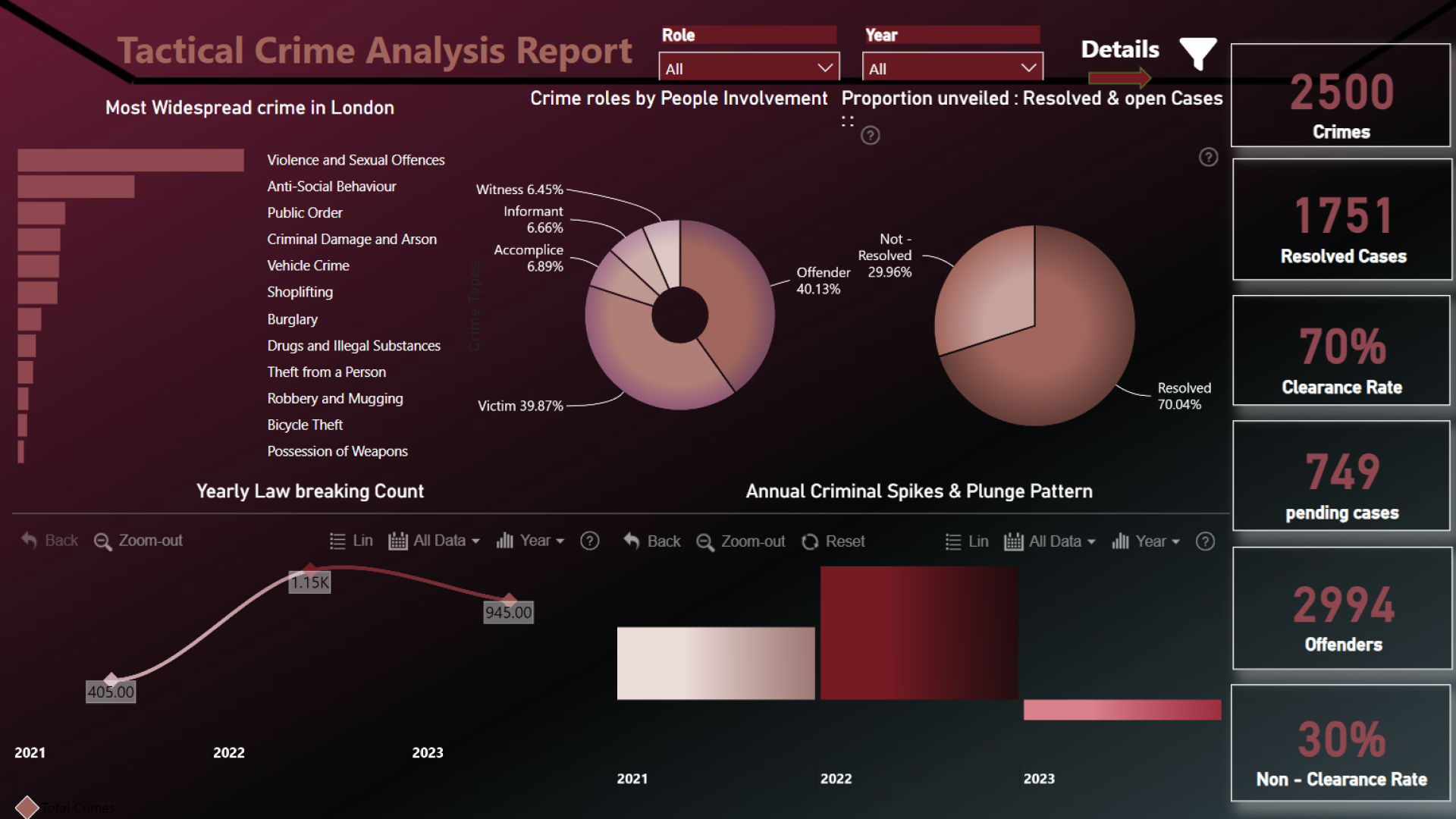Click the Robbery and Mugging label

334,399
